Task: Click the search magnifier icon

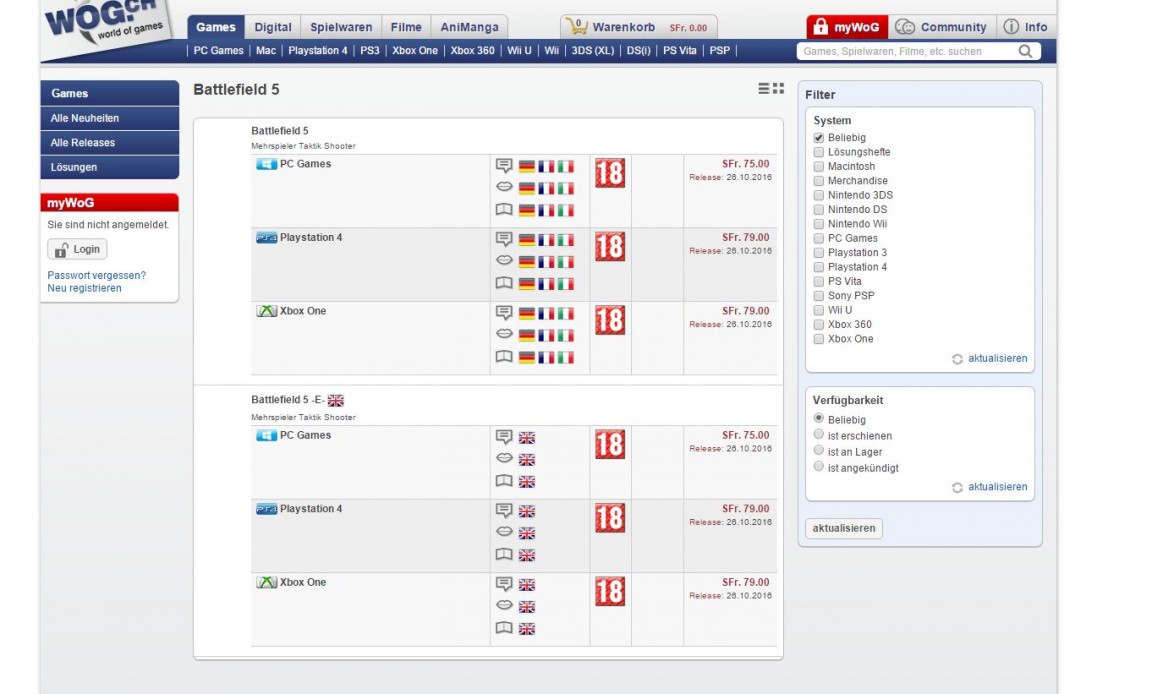Action: [x=1024, y=50]
